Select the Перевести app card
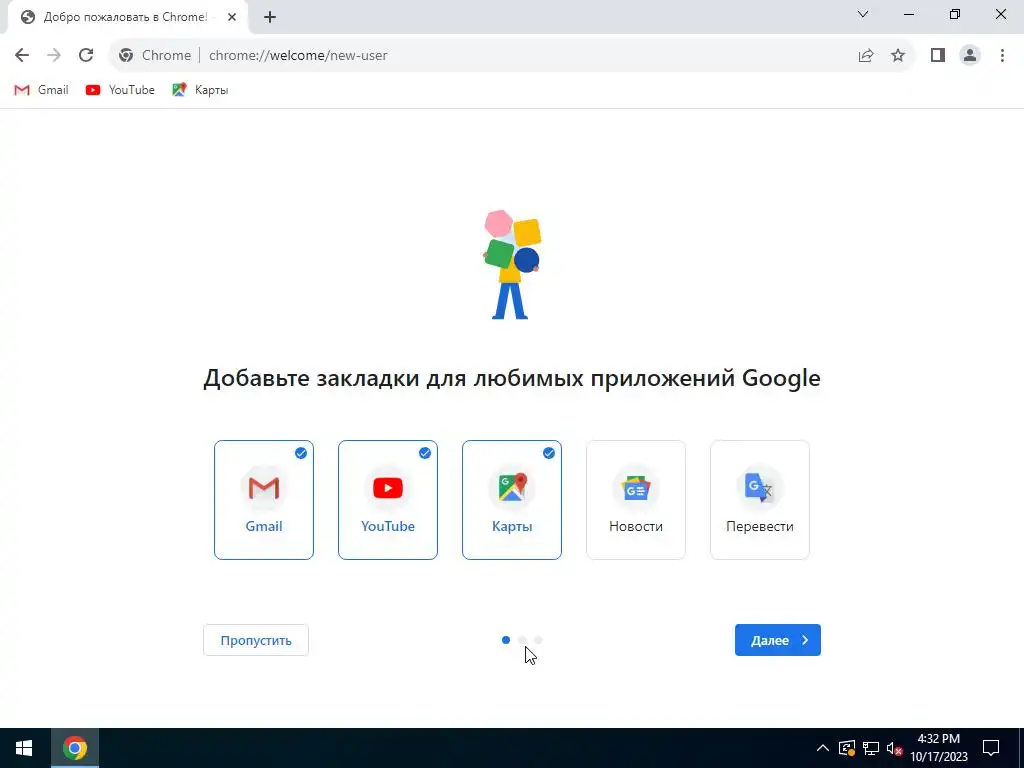 coord(760,500)
